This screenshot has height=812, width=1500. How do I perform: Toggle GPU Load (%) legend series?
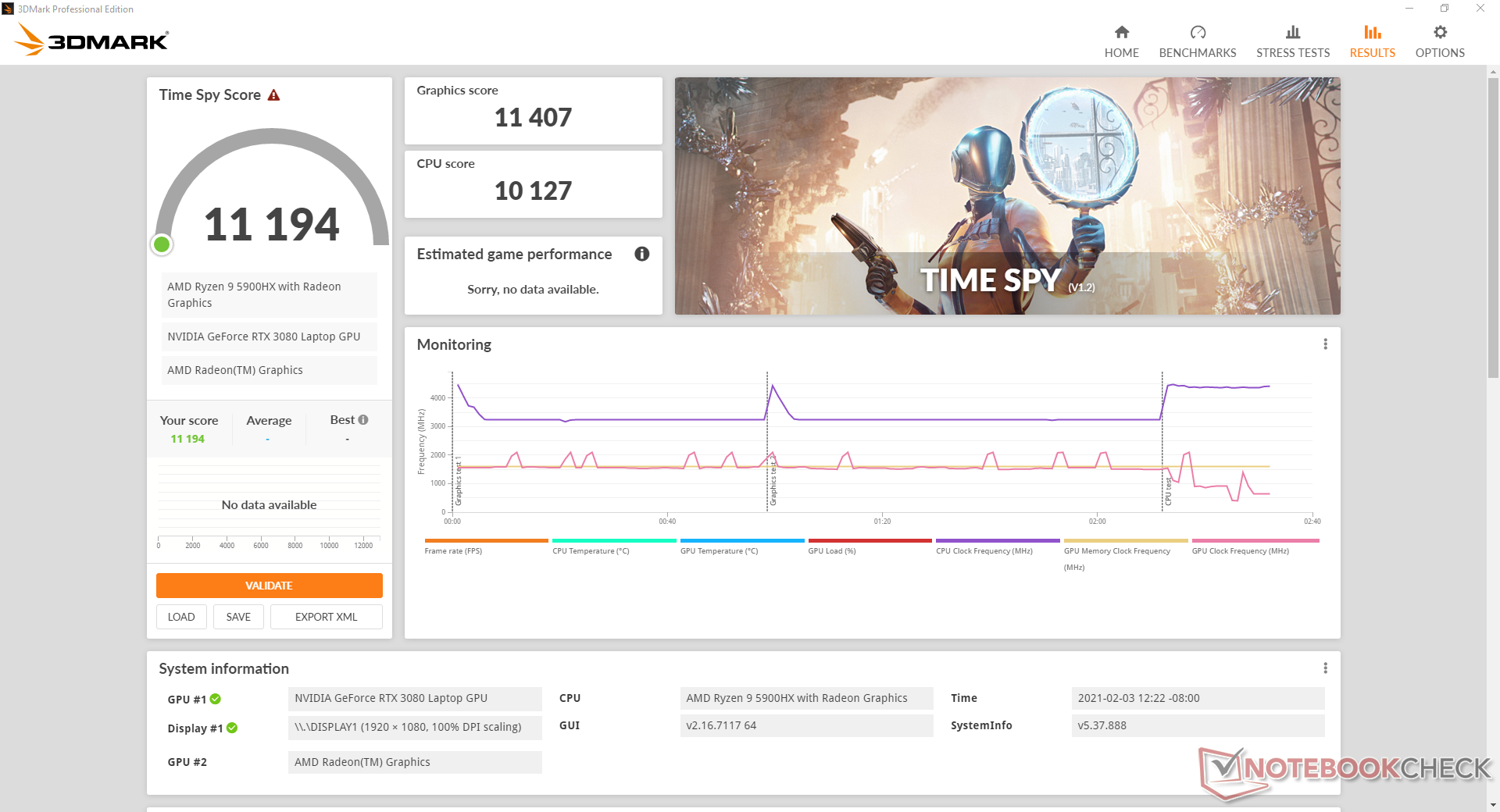[870, 547]
